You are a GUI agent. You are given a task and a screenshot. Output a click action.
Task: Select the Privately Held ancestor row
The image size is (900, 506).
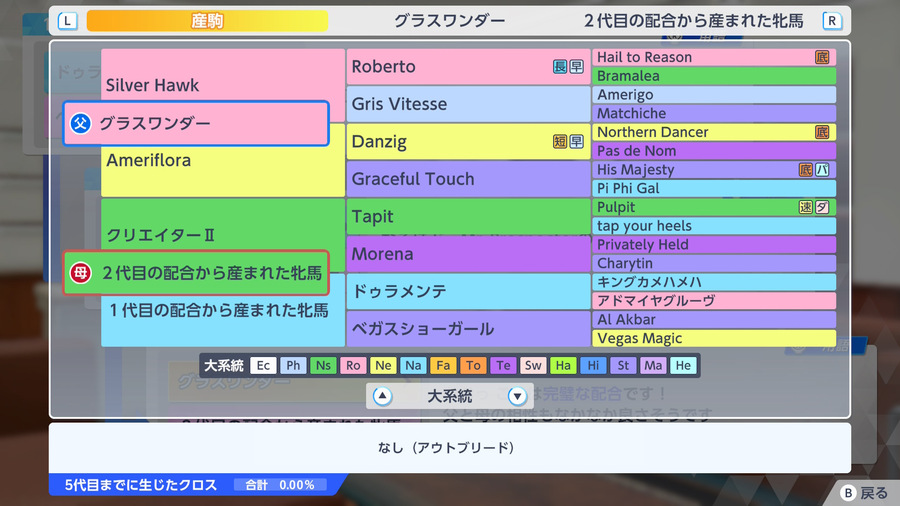point(714,244)
